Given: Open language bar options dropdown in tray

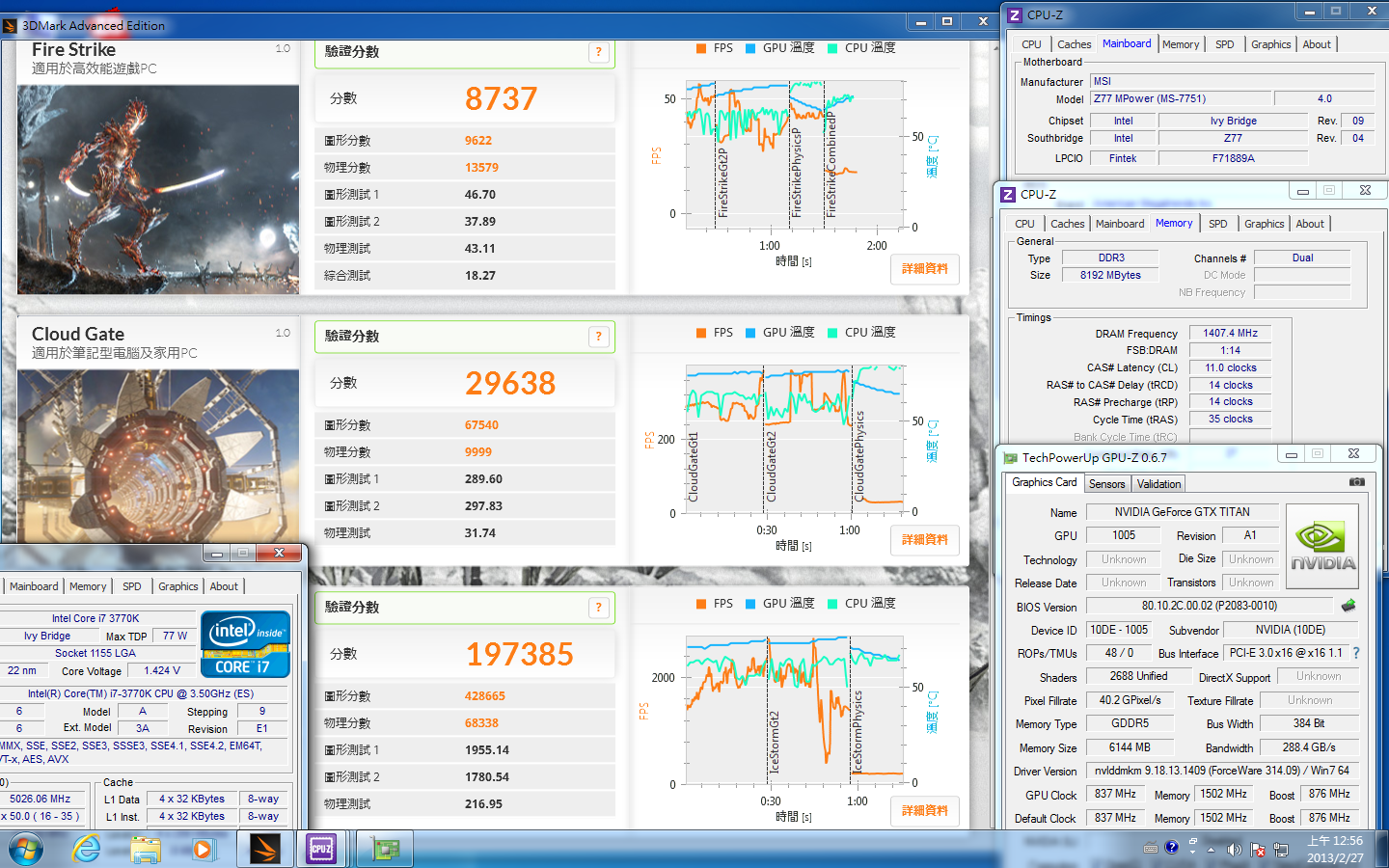Looking at the screenshot, I should pos(1192,853).
